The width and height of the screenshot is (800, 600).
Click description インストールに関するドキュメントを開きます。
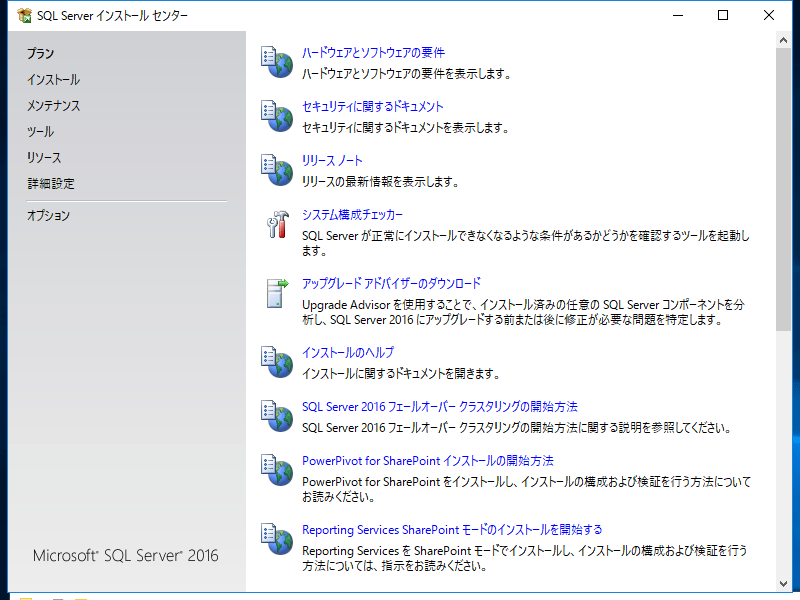pos(402,374)
